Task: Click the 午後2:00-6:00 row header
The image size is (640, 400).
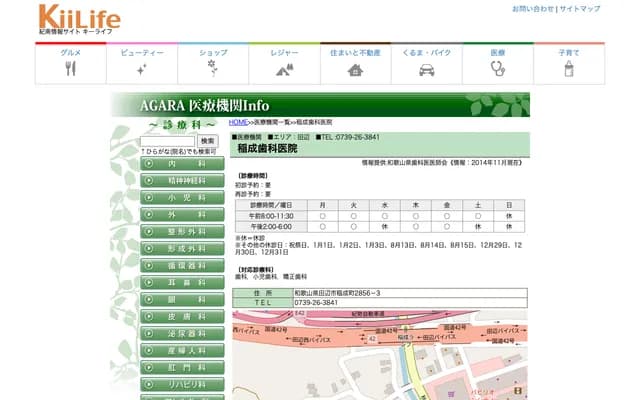Action: click(271, 227)
